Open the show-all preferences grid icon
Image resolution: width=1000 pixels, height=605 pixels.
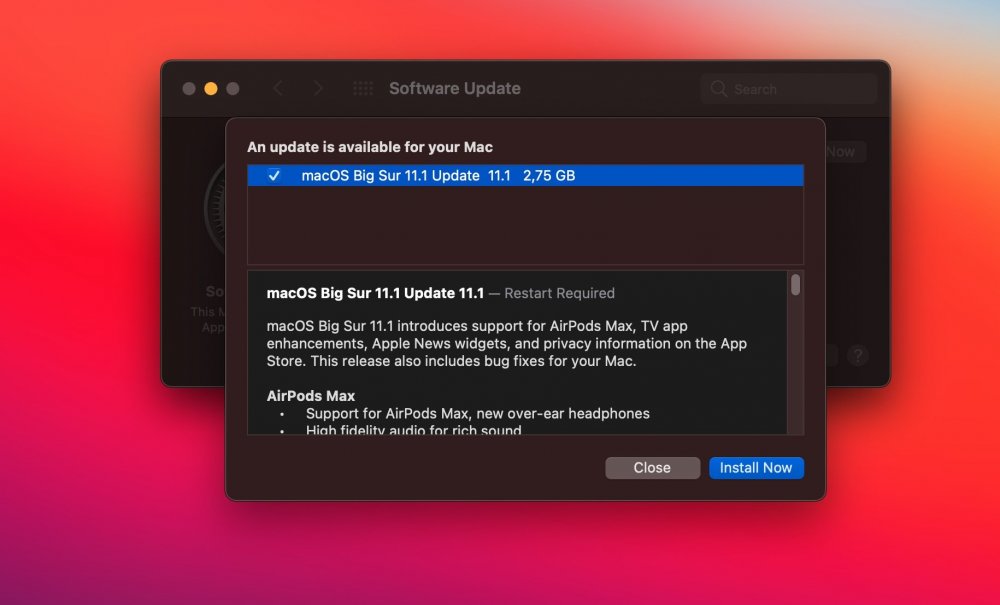tap(363, 88)
